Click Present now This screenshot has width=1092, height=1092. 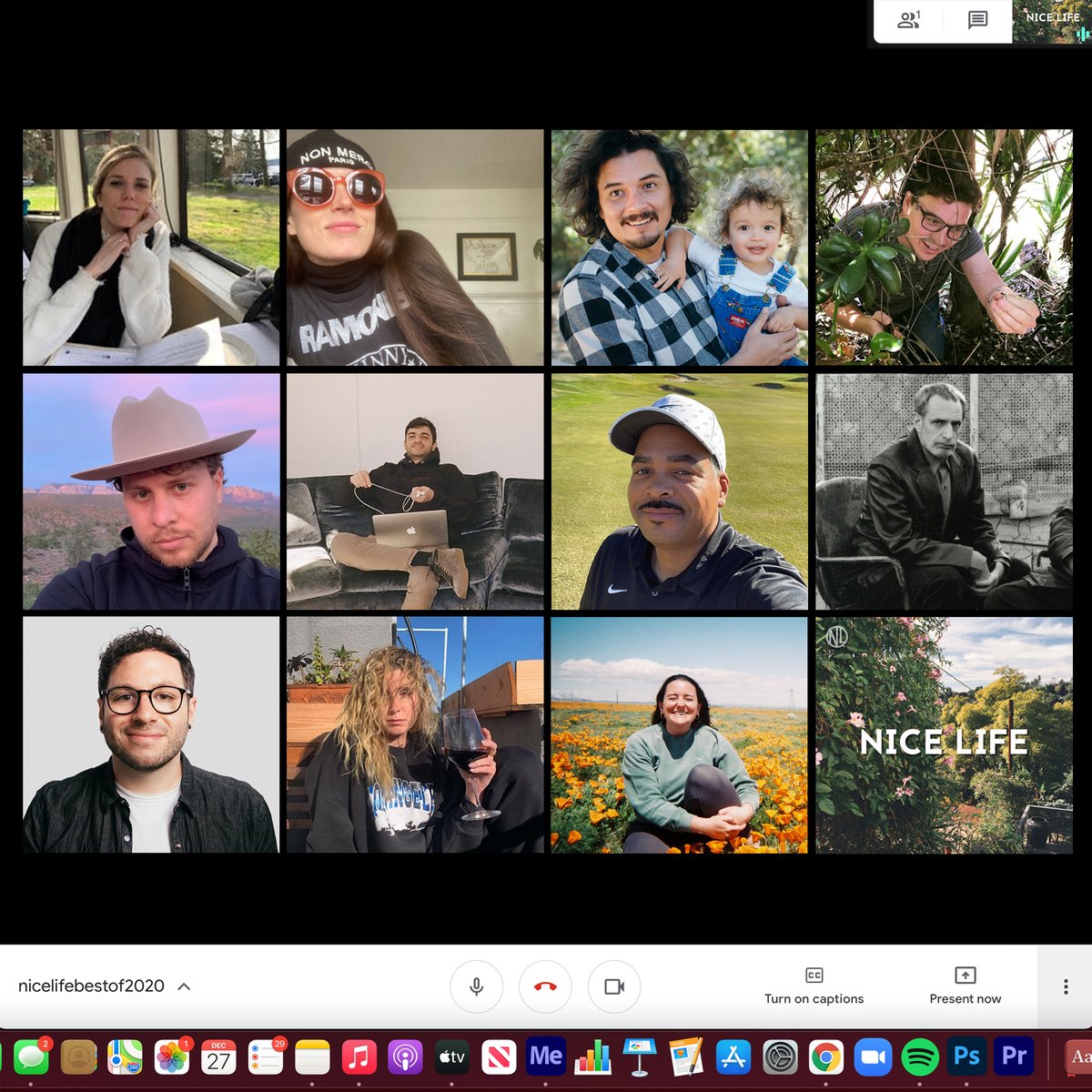(965, 986)
